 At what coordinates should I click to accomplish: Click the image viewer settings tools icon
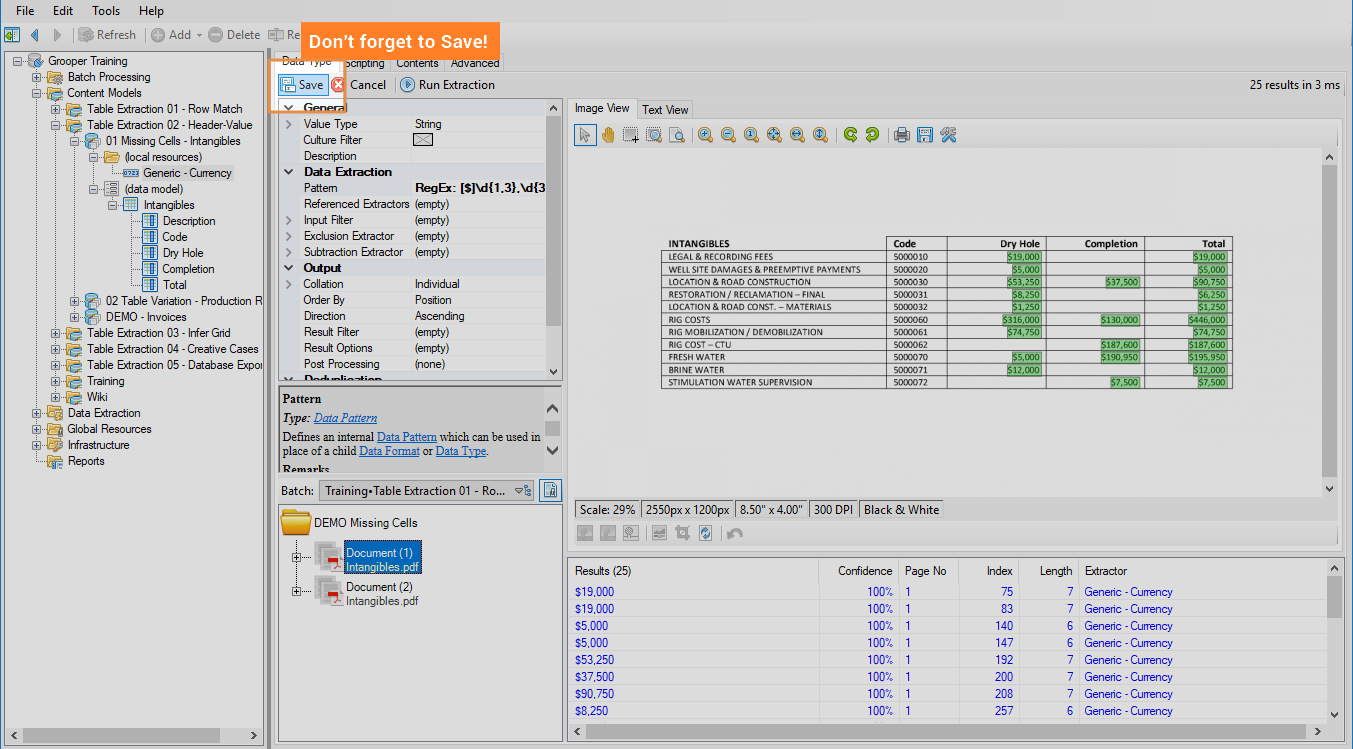point(948,135)
